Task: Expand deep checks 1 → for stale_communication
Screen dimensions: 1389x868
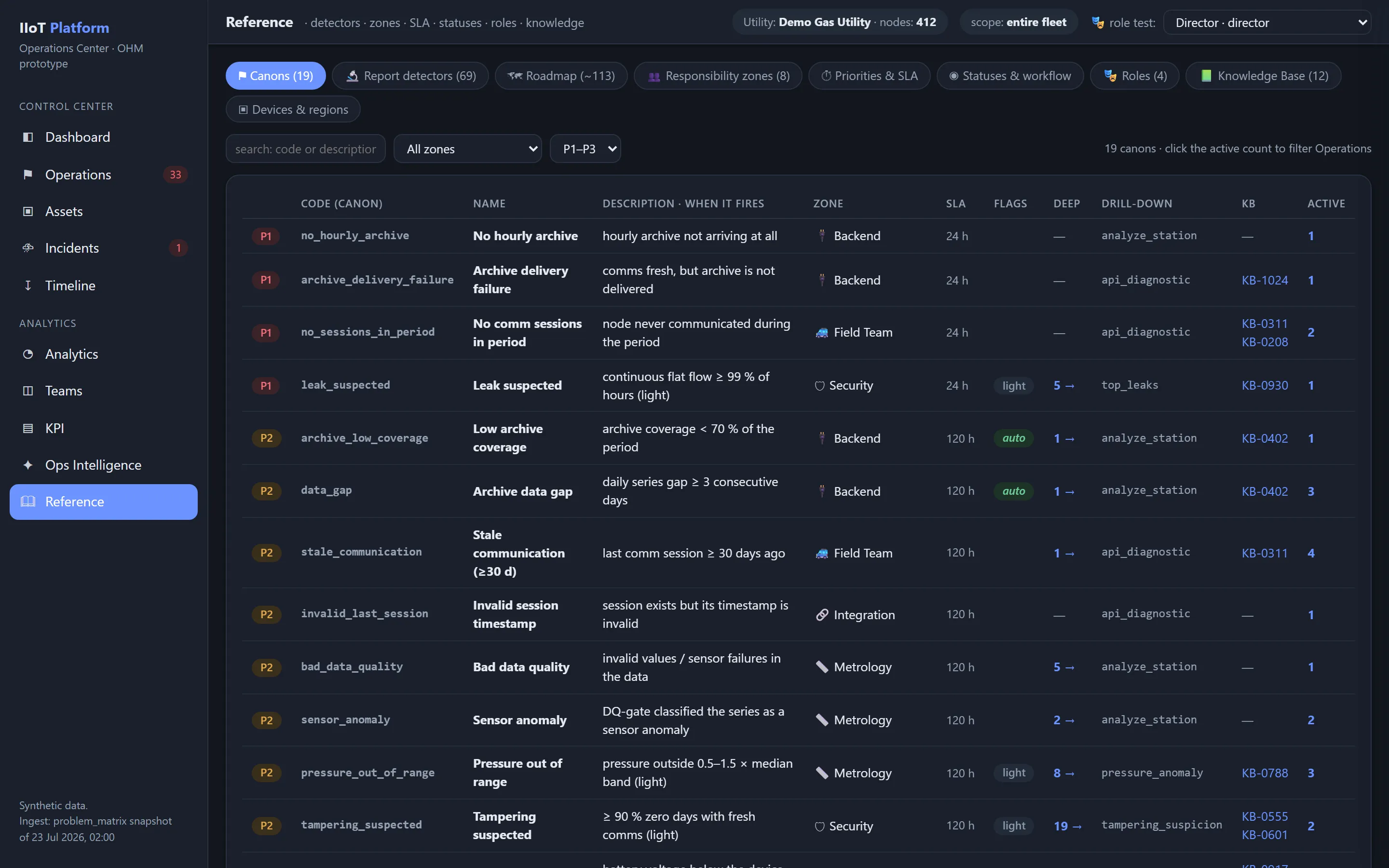Action: [1063, 554]
